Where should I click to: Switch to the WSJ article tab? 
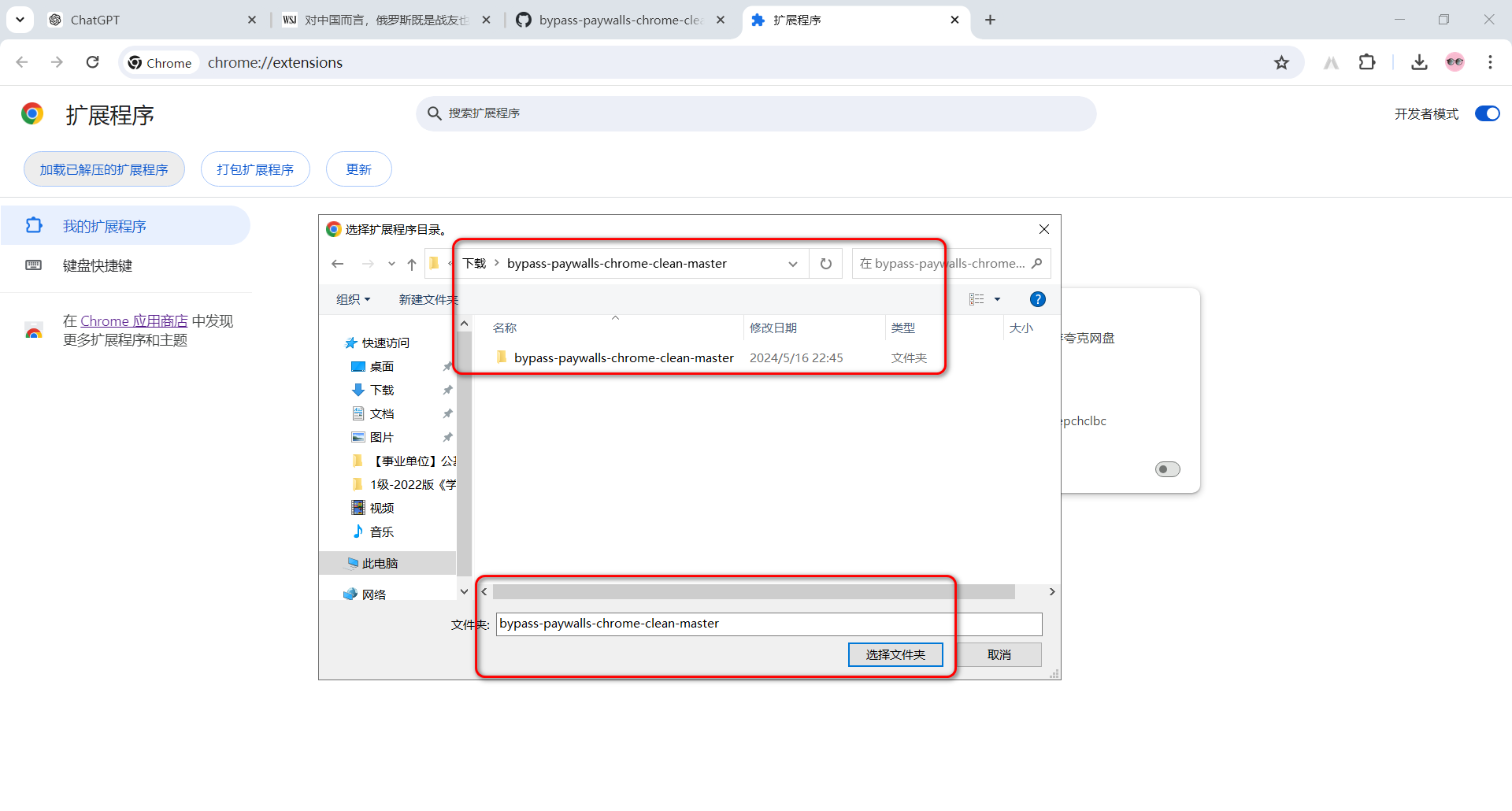pyautogui.click(x=386, y=20)
